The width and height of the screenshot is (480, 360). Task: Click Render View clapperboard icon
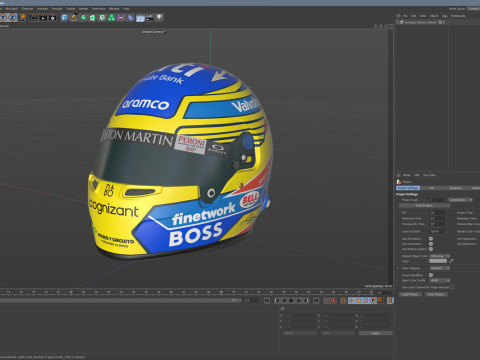click(34, 18)
